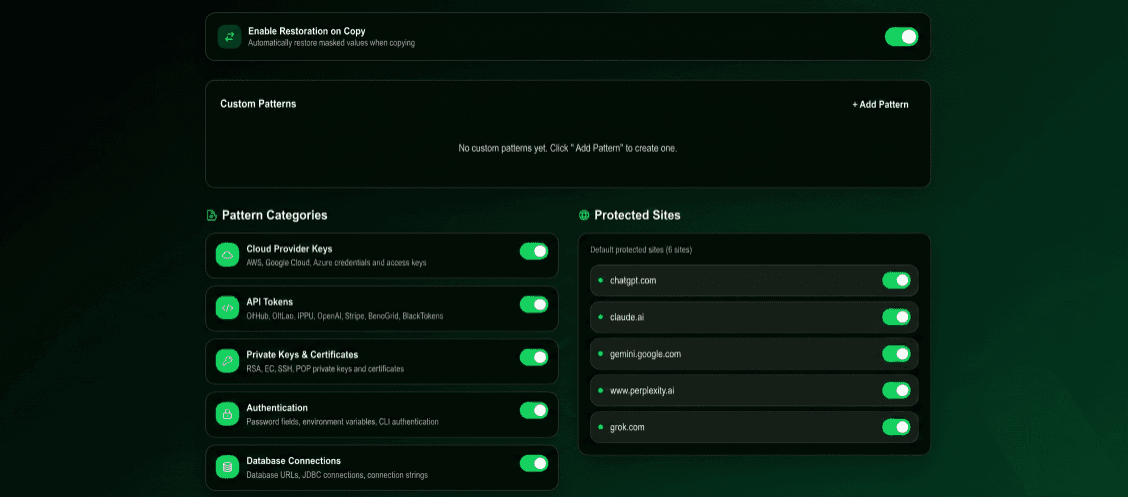
Task: Select the gemini.google.com site name
Action: tap(645, 354)
